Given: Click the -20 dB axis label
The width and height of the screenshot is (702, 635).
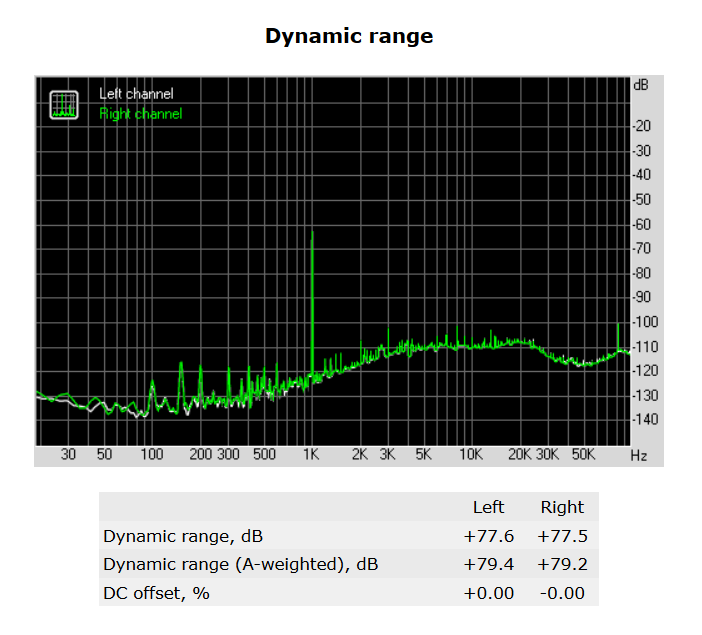Looking at the screenshot, I should (x=642, y=126).
